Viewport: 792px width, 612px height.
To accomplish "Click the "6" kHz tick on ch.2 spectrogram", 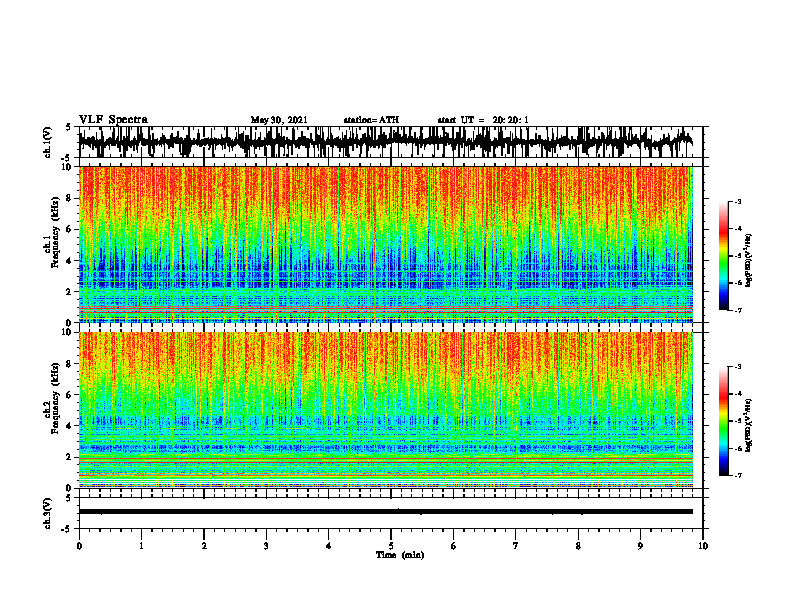I will point(71,395).
